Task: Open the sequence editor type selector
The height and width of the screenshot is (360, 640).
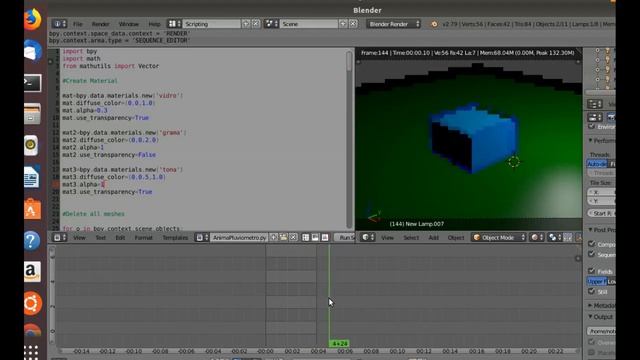Action: (58, 359)
